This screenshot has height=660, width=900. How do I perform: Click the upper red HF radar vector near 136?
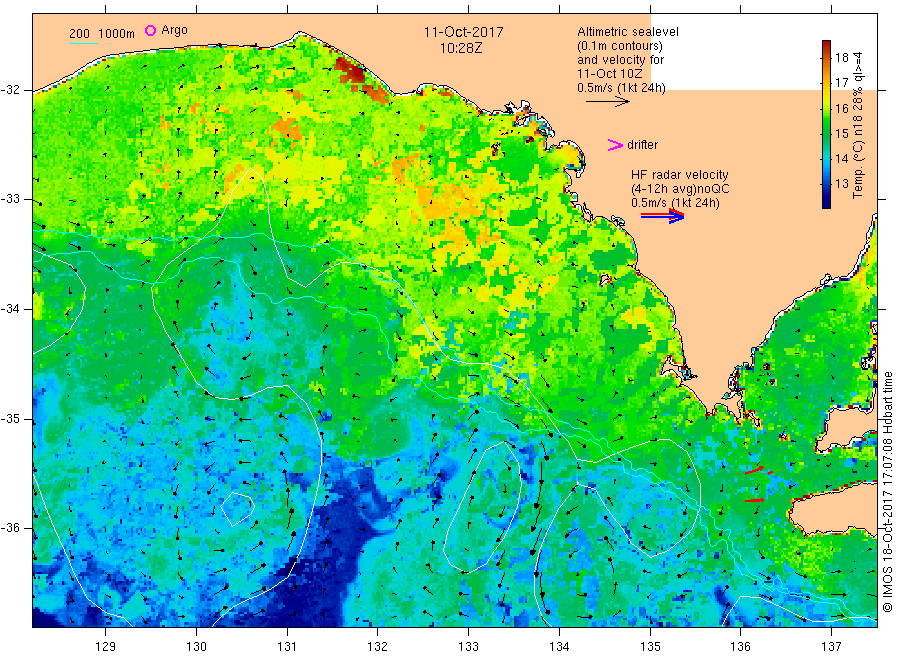[x=755, y=471]
